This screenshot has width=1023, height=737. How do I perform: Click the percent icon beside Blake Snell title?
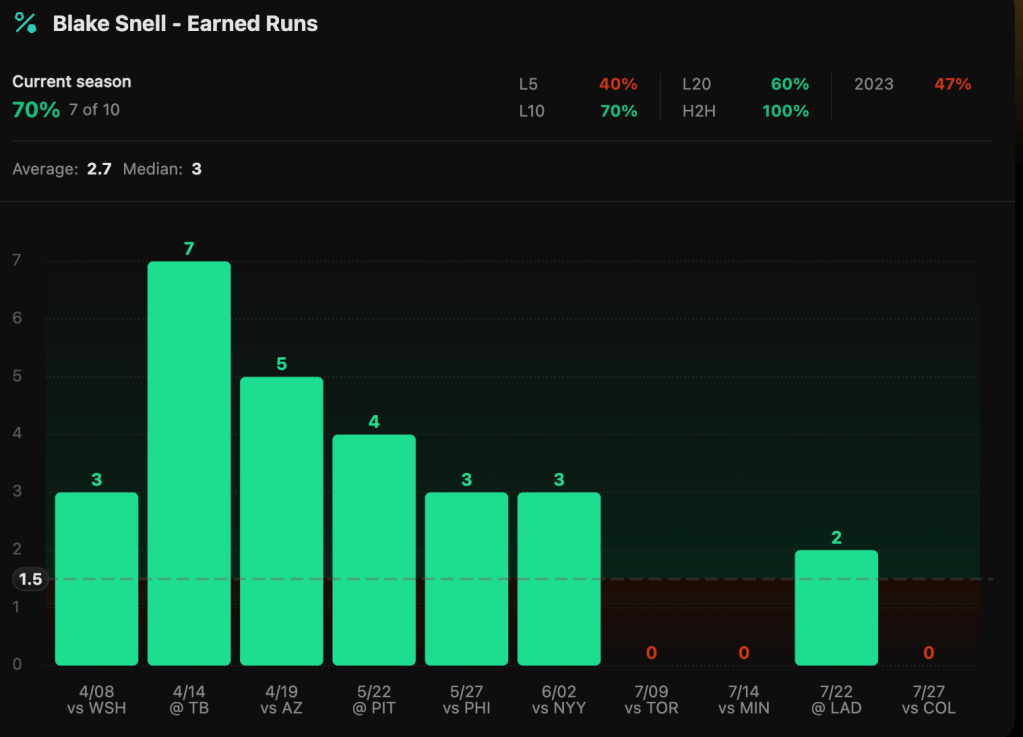(25, 24)
